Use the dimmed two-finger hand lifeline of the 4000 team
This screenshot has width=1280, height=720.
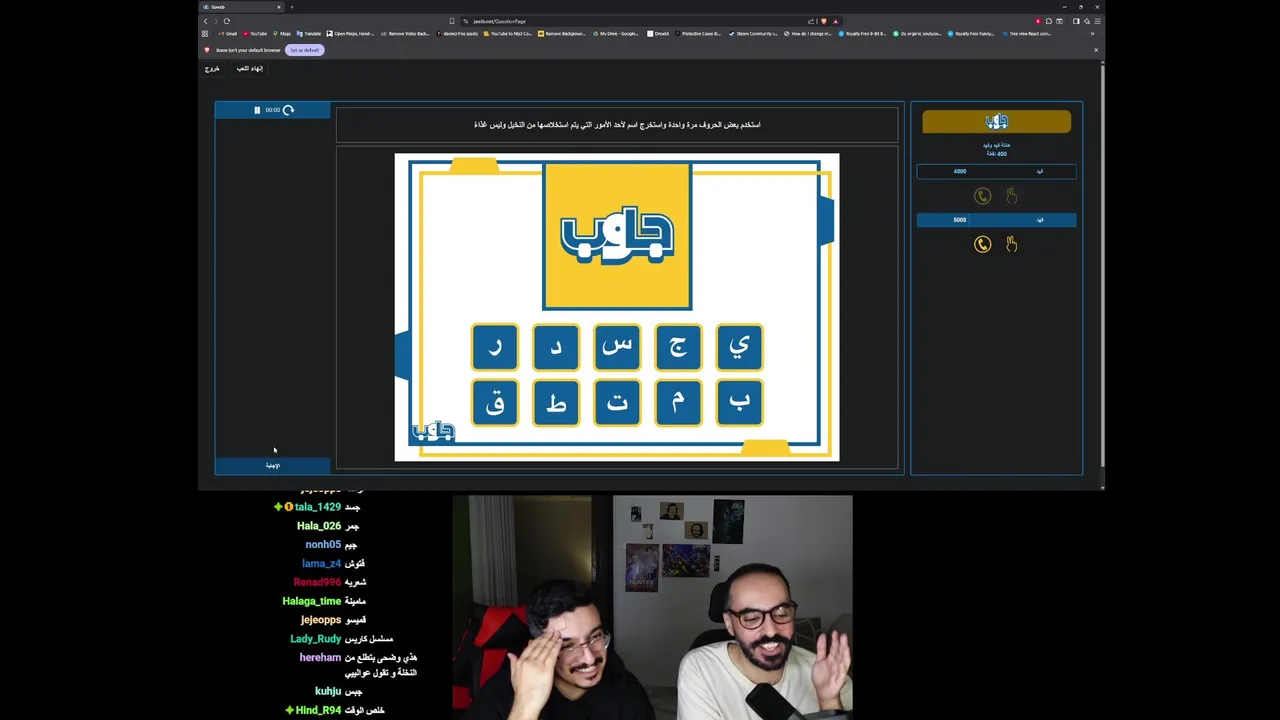[x=1011, y=196]
